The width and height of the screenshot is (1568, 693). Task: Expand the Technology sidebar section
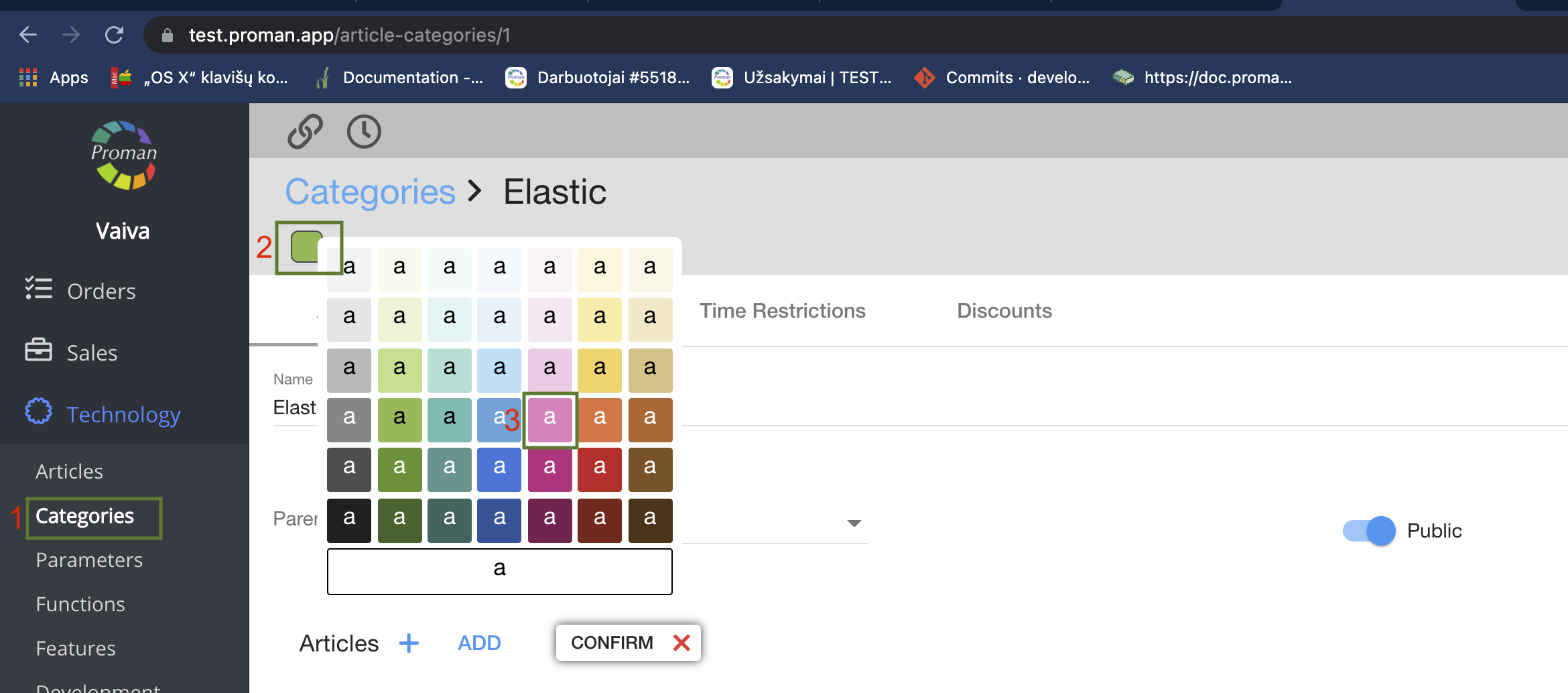pyautogui.click(x=123, y=414)
